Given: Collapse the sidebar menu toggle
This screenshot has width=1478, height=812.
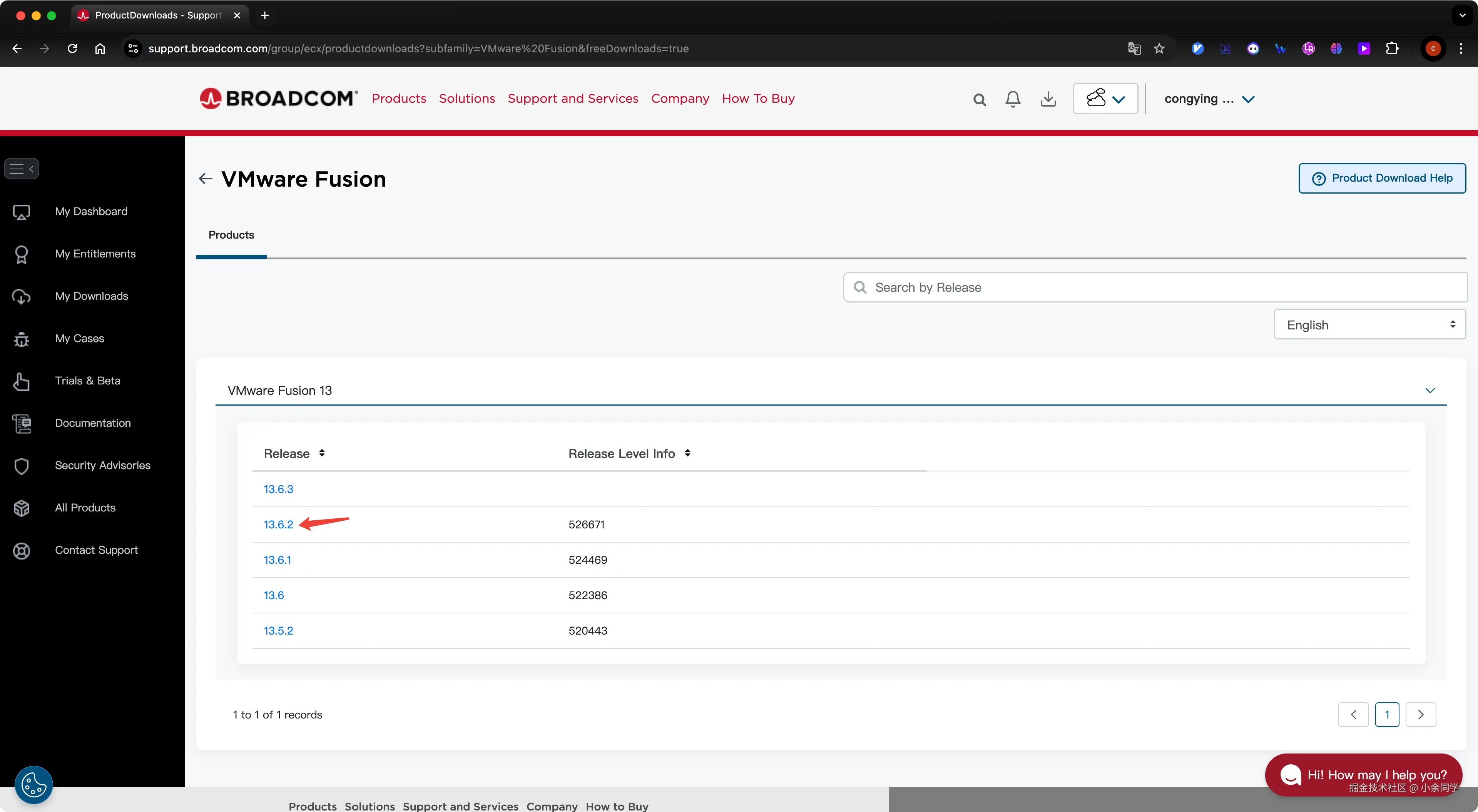Looking at the screenshot, I should [22, 169].
